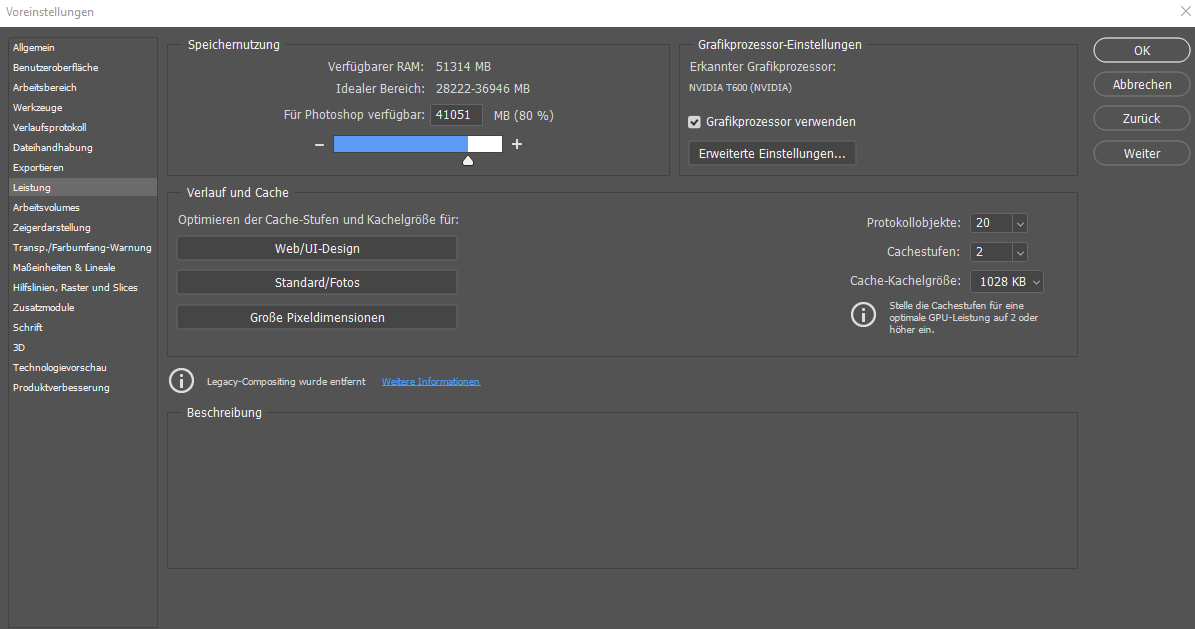Optimize cache for Standard/Fotos
Viewport: 1195px width, 629px height.
(317, 282)
